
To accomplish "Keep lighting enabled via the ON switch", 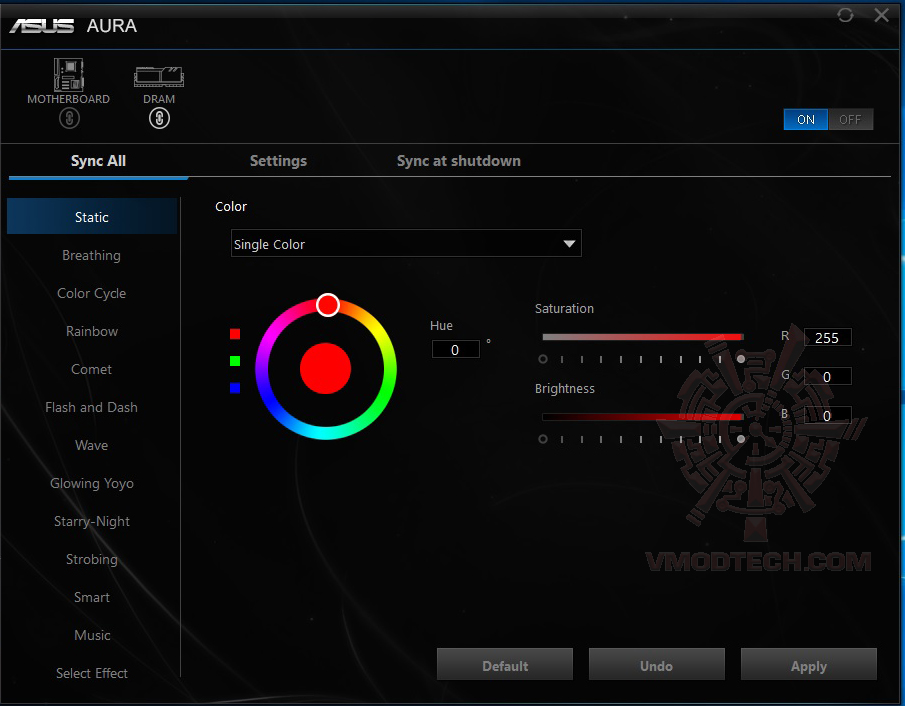I will (805, 119).
